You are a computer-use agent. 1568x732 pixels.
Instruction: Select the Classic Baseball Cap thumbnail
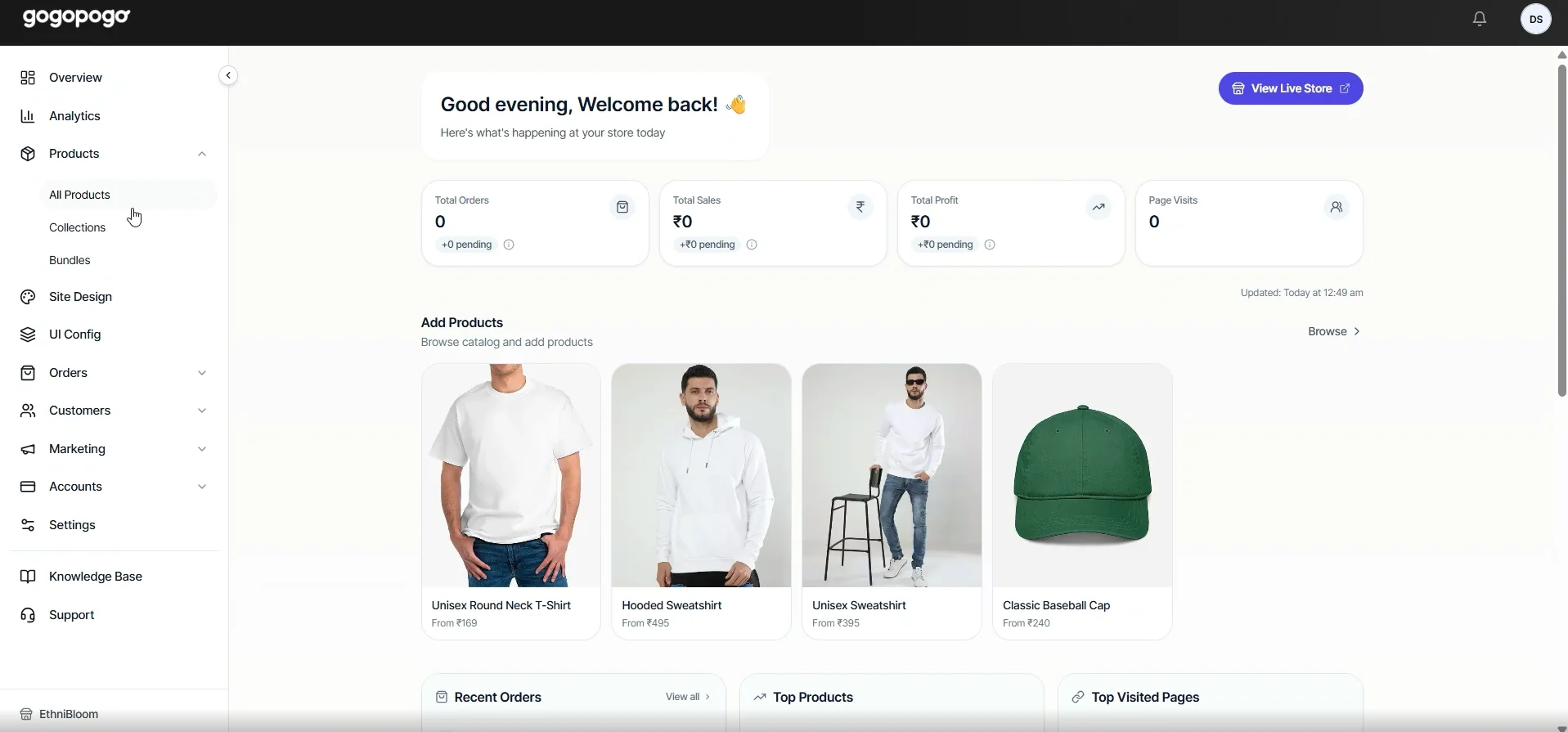tap(1082, 476)
